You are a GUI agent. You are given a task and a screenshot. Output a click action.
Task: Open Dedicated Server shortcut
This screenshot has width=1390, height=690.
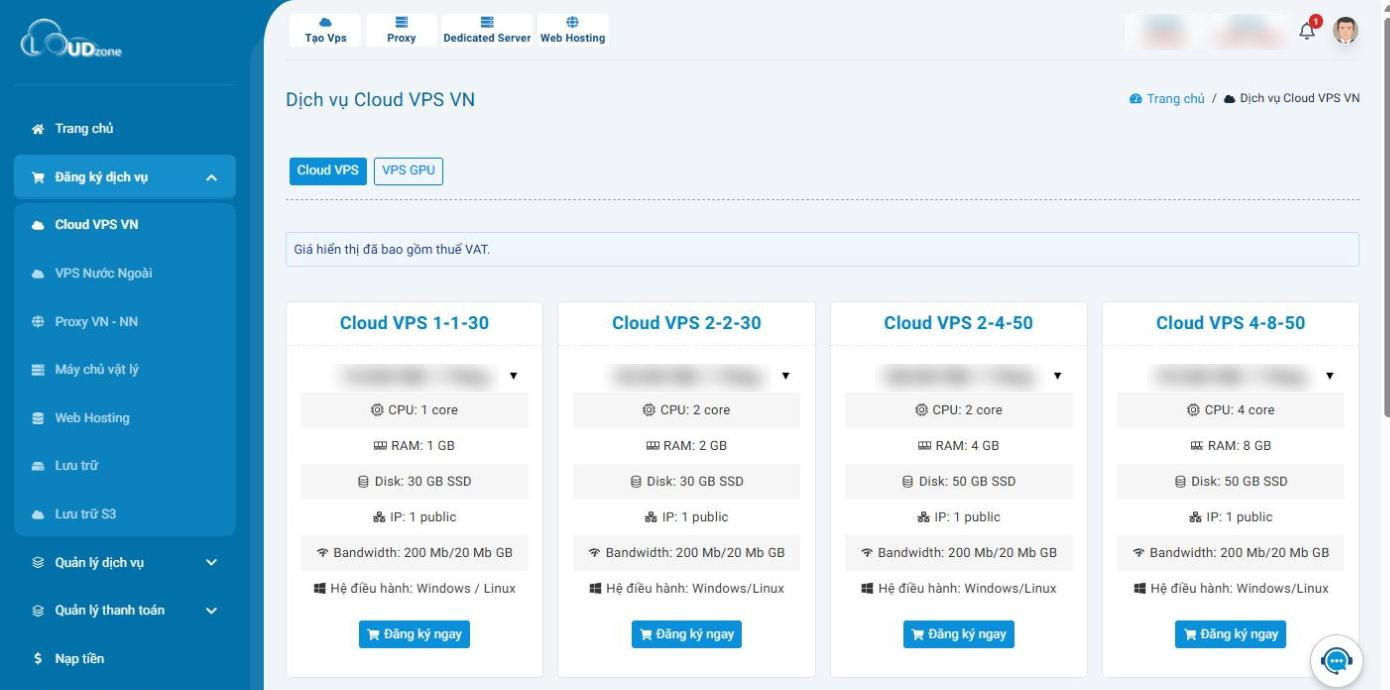point(487,30)
